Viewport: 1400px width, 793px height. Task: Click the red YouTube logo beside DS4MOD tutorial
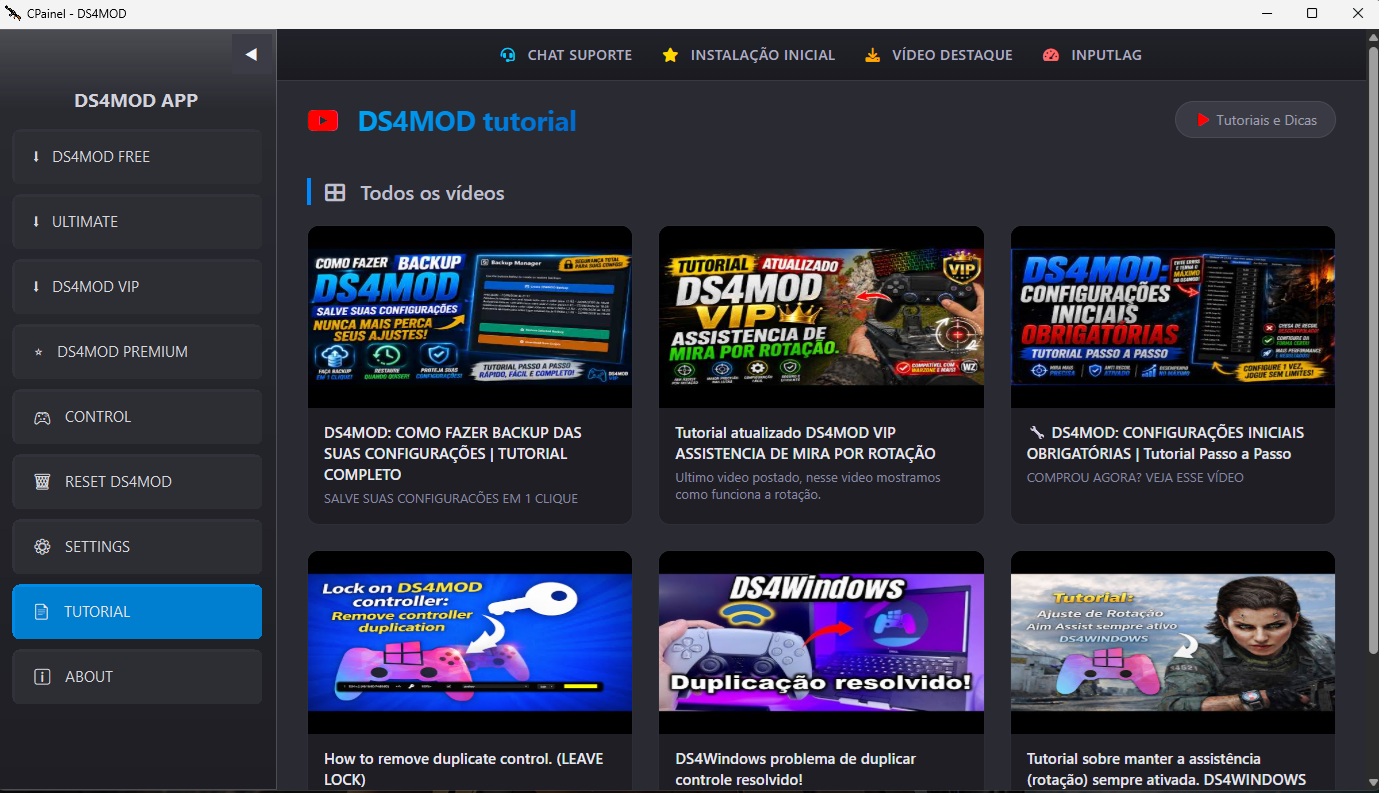click(323, 121)
